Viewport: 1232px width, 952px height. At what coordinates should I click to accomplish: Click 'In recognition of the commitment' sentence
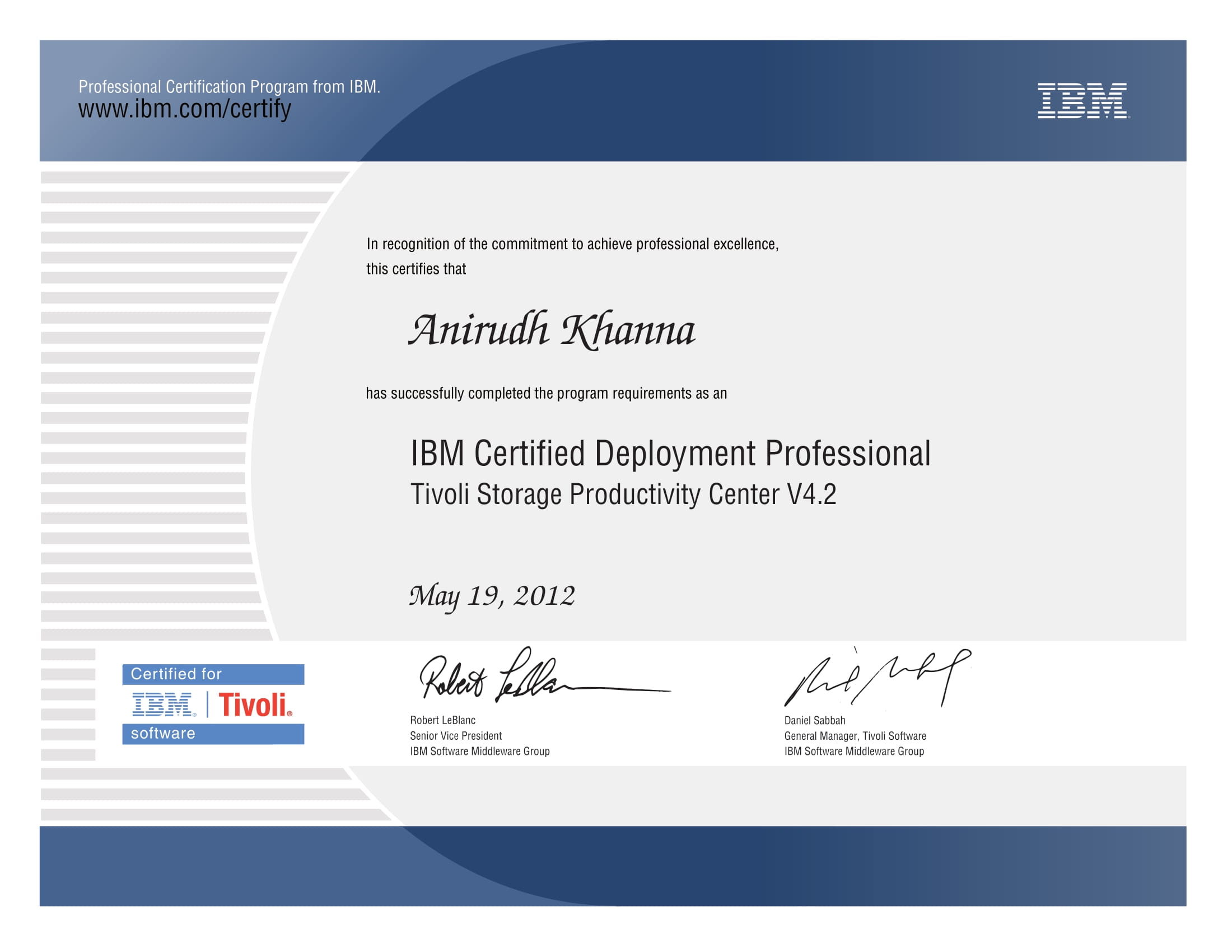572,244
